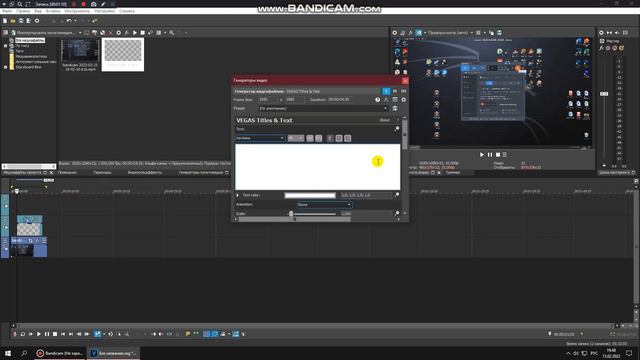Switch to the Bandicam taskbar app
The height and width of the screenshot is (360, 640).
click(x=60, y=353)
